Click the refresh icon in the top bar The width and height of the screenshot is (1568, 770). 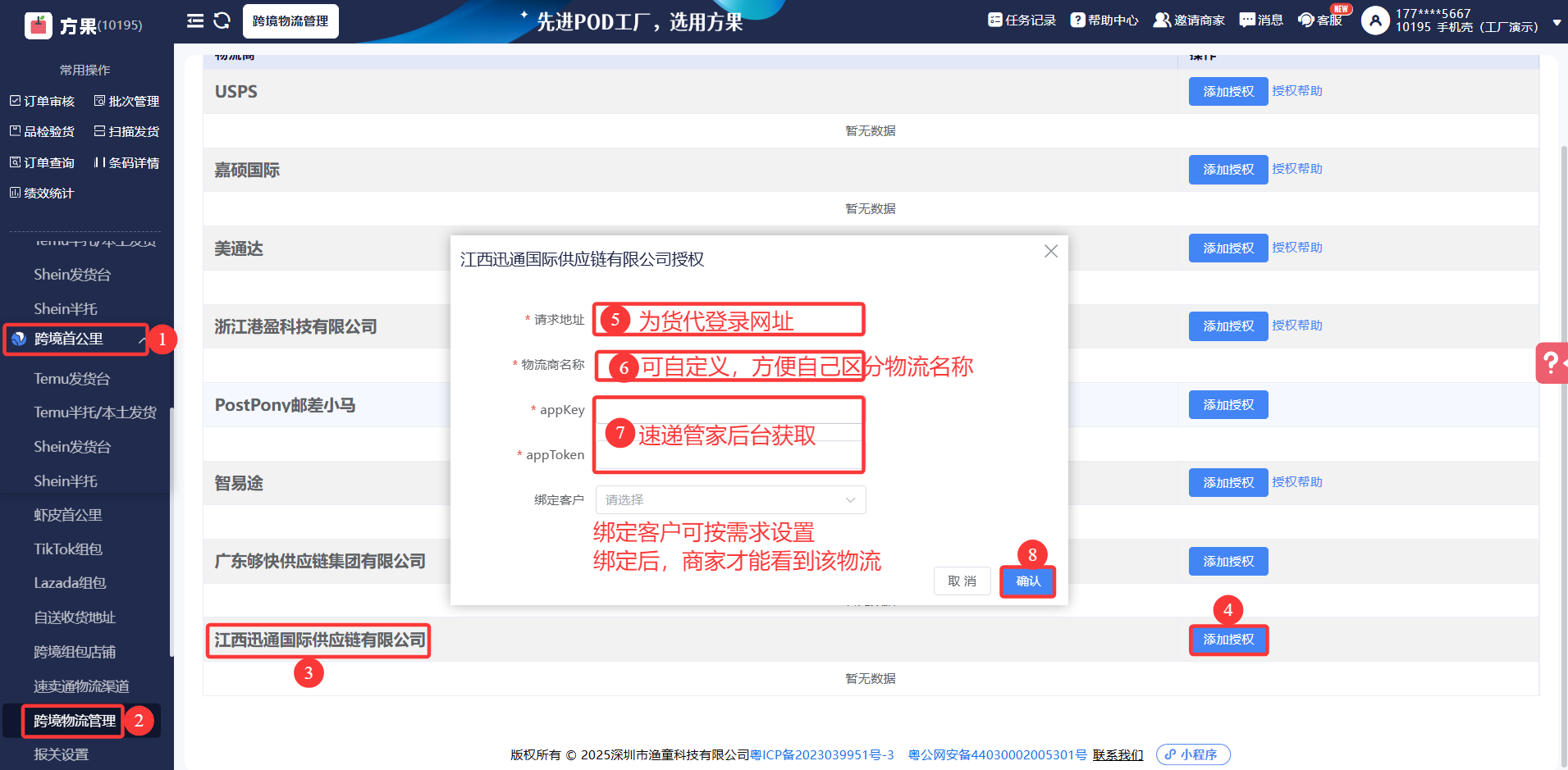(222, 21)
